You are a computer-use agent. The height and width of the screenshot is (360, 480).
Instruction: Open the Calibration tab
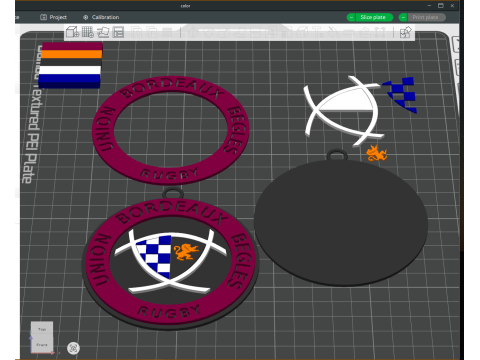(x=101, y=17)
